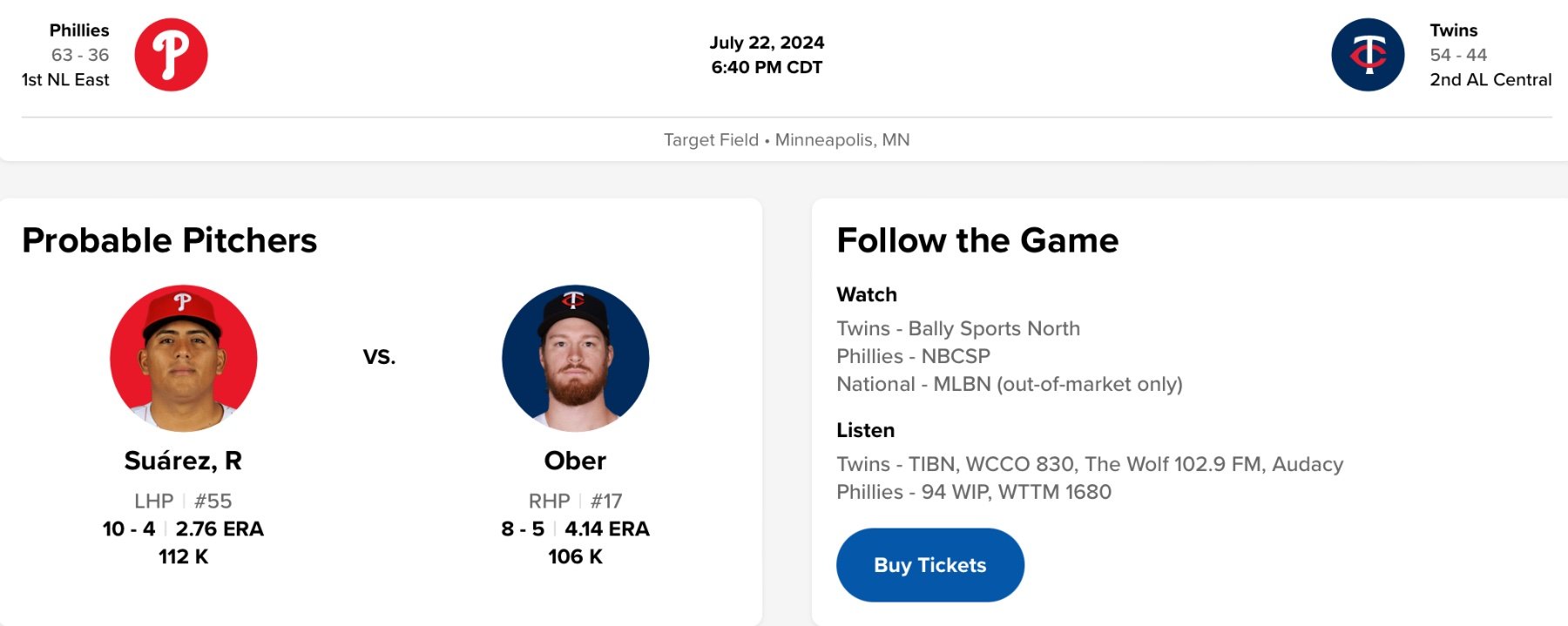The height and width of the screenshot is (626, 1568).
Task: Click the Twins team logo
Action: pyautogui.click(x=1368, y=55)
